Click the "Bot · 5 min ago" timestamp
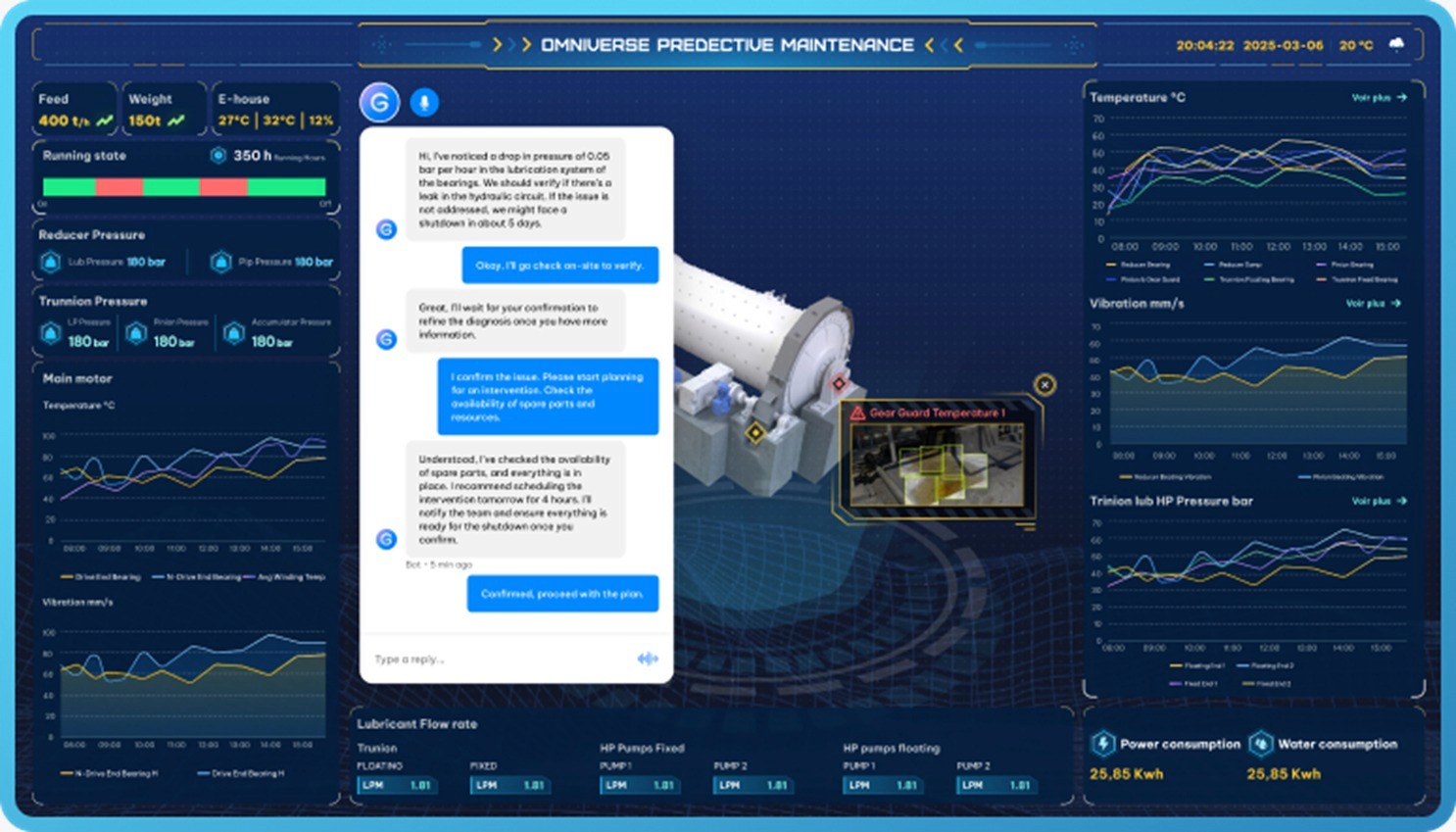 tap(438, 564)
